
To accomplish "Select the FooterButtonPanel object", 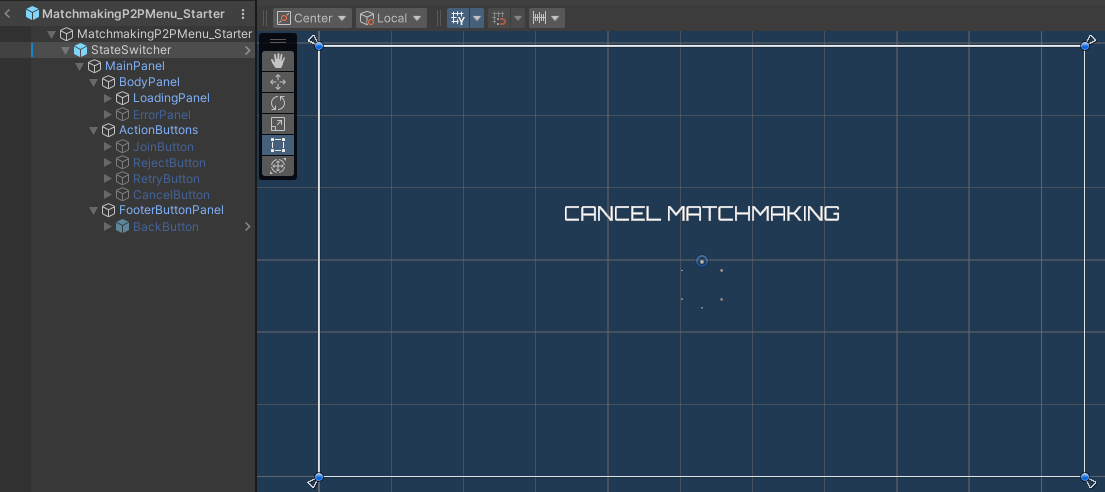I will [171, 210].
